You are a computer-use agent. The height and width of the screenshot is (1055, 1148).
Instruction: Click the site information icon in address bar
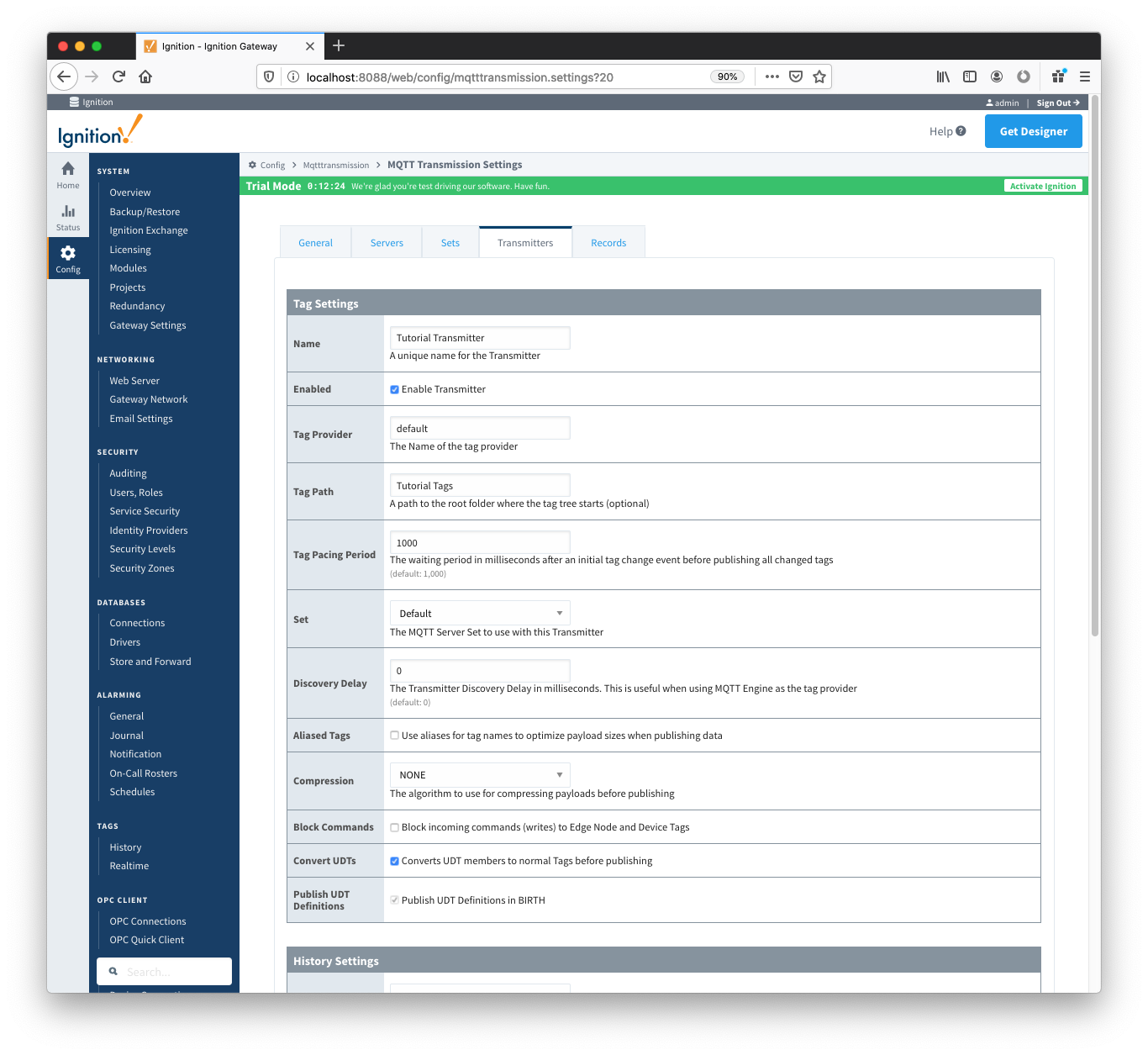coord(293,76)
